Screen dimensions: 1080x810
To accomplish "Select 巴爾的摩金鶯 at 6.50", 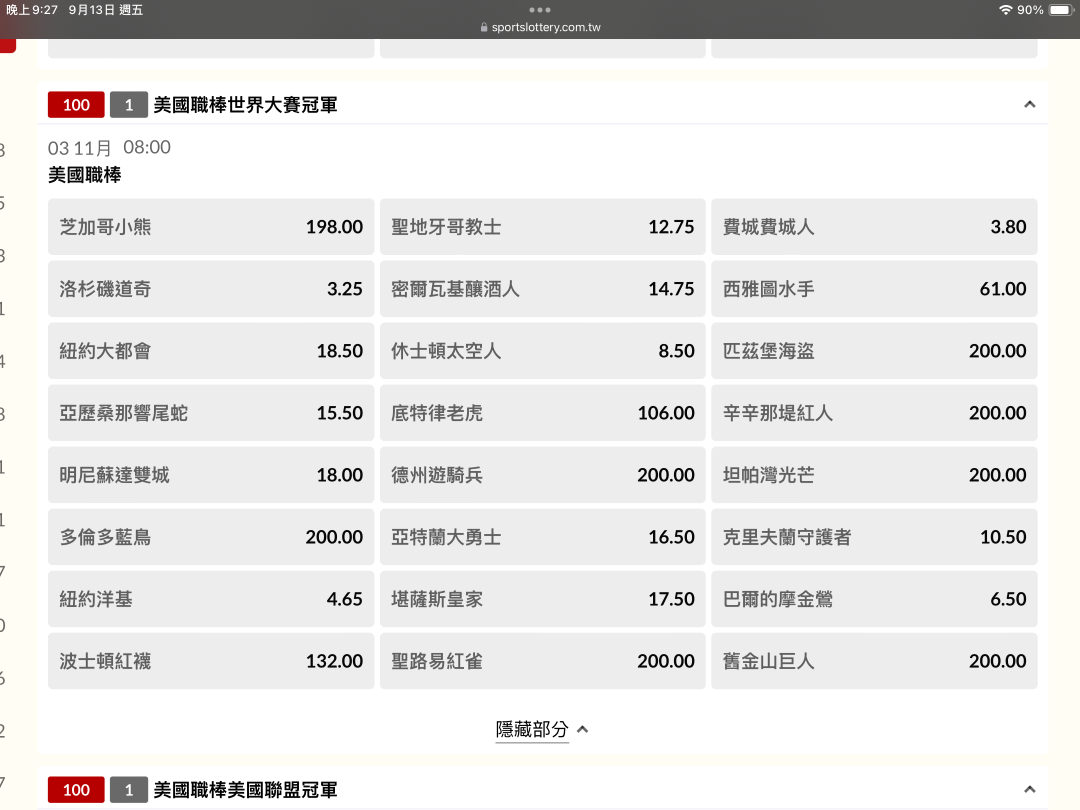I will (874, 599).
